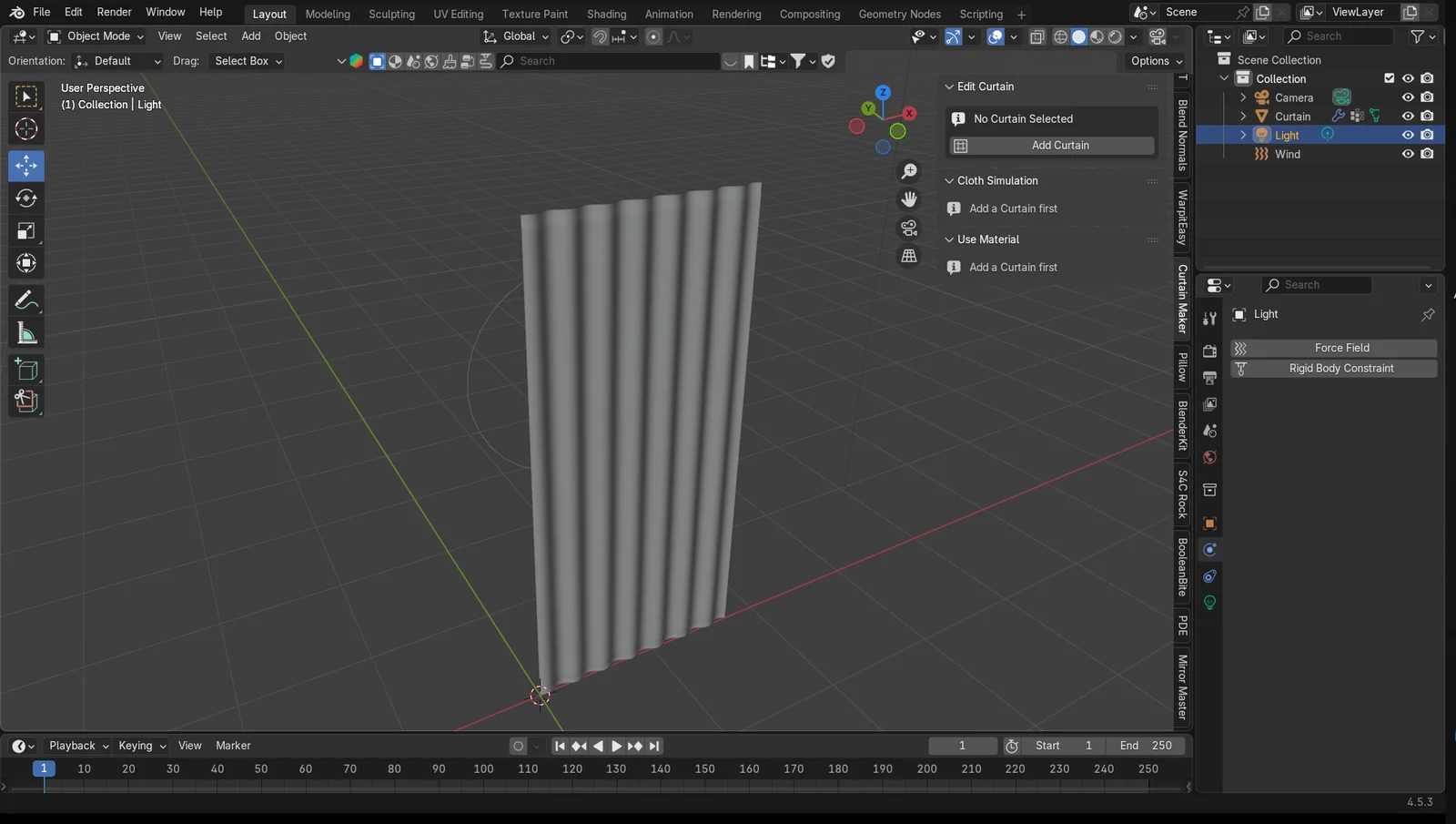Open the Render menu
Image resolution: width=1456 pixels, height=824 pixels.
(114, 12)
